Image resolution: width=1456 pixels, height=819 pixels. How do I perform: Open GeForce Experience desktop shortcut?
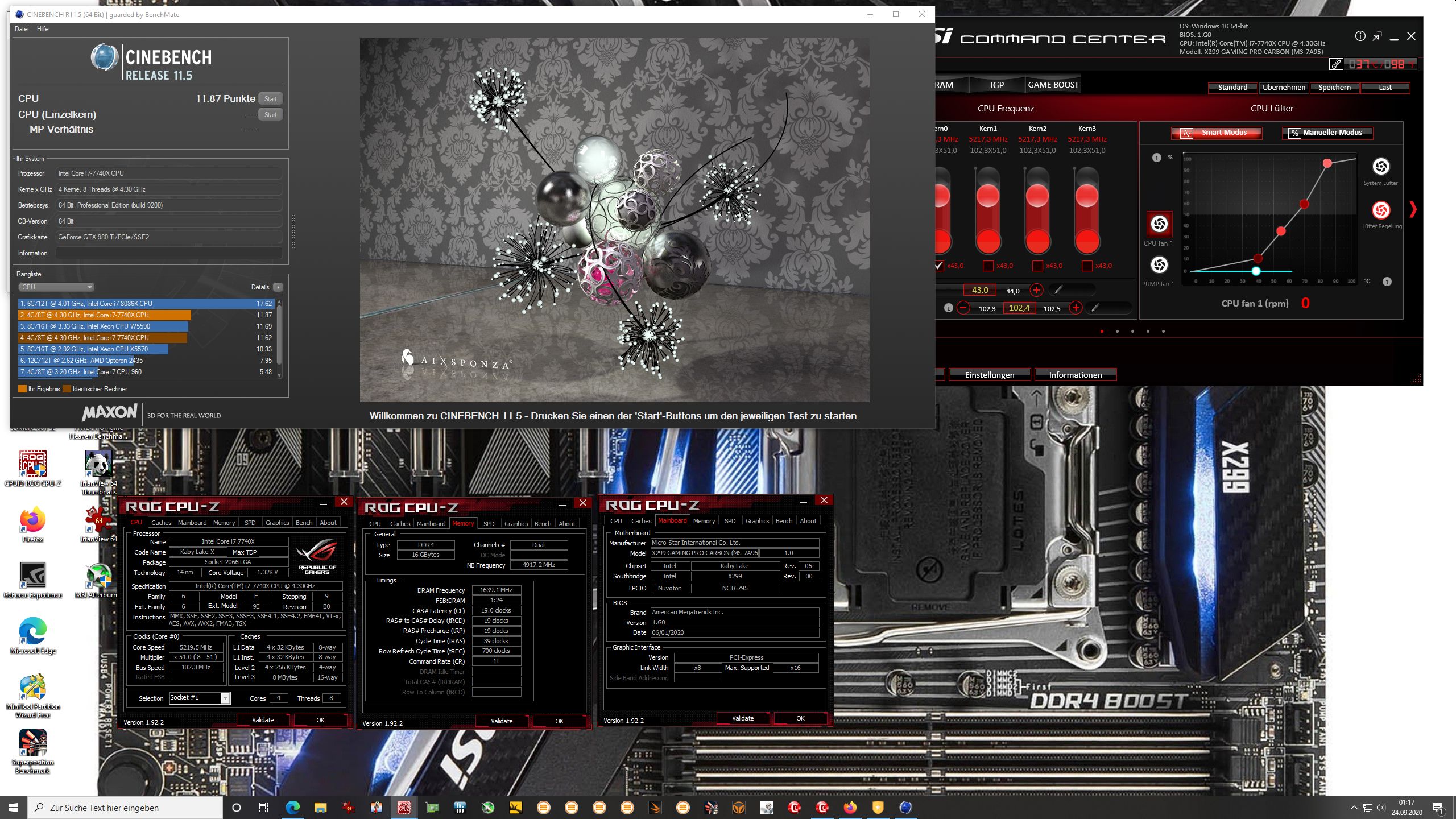click(x=32, y=581)
